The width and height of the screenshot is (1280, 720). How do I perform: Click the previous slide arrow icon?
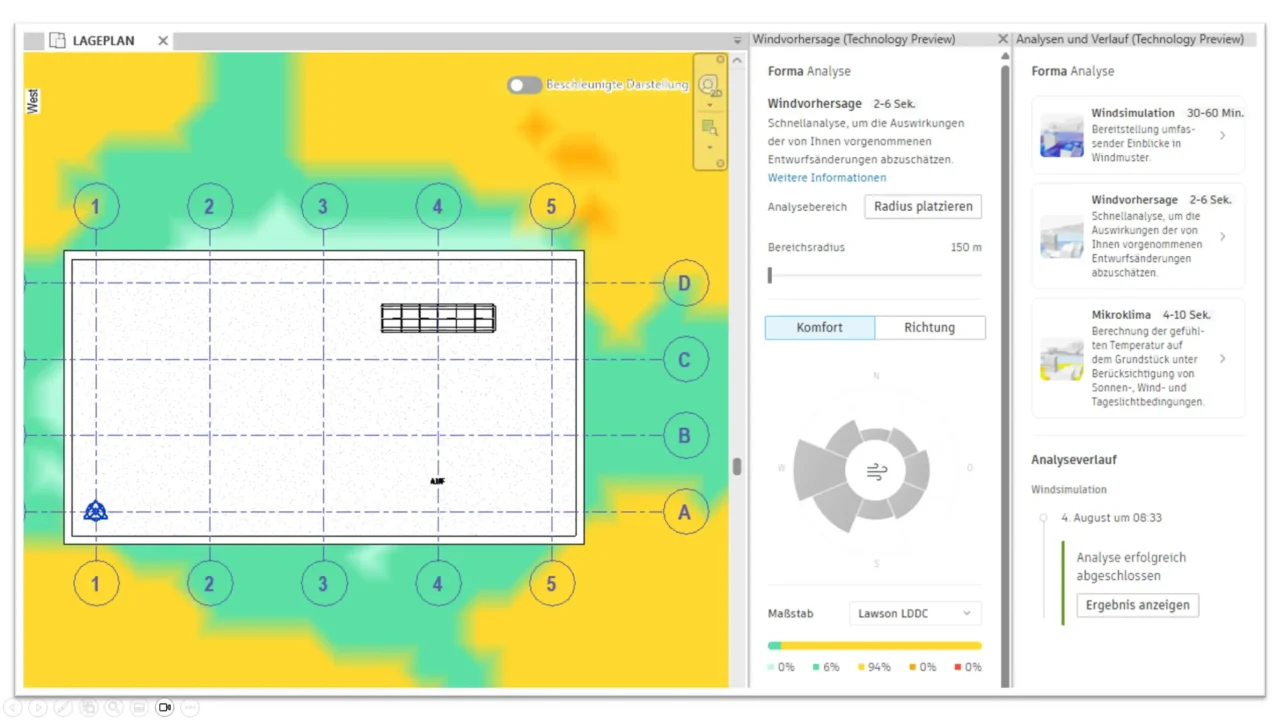coord(13,708)
